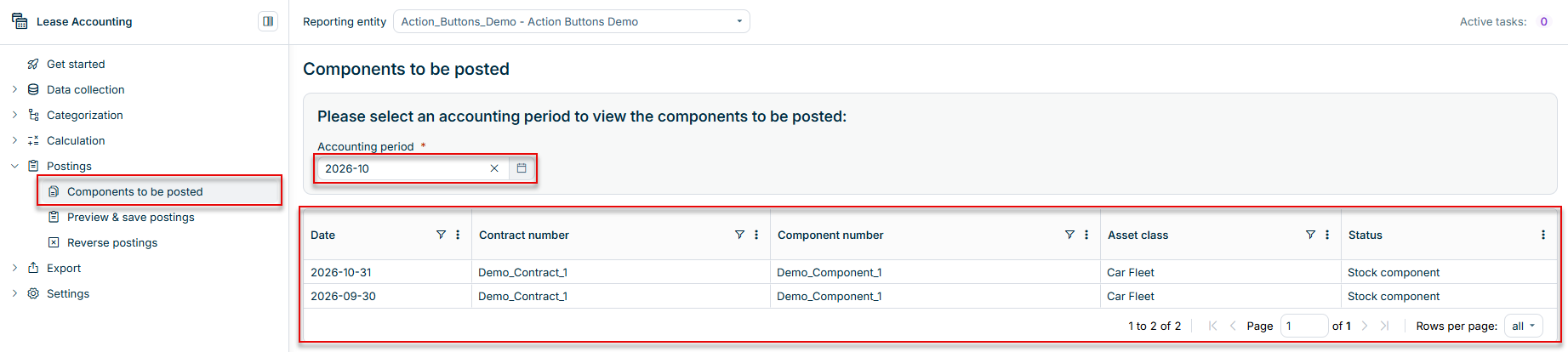The image size is (1568, 352).
Task: Expand the Settings tree node
Action: (14, 293)
